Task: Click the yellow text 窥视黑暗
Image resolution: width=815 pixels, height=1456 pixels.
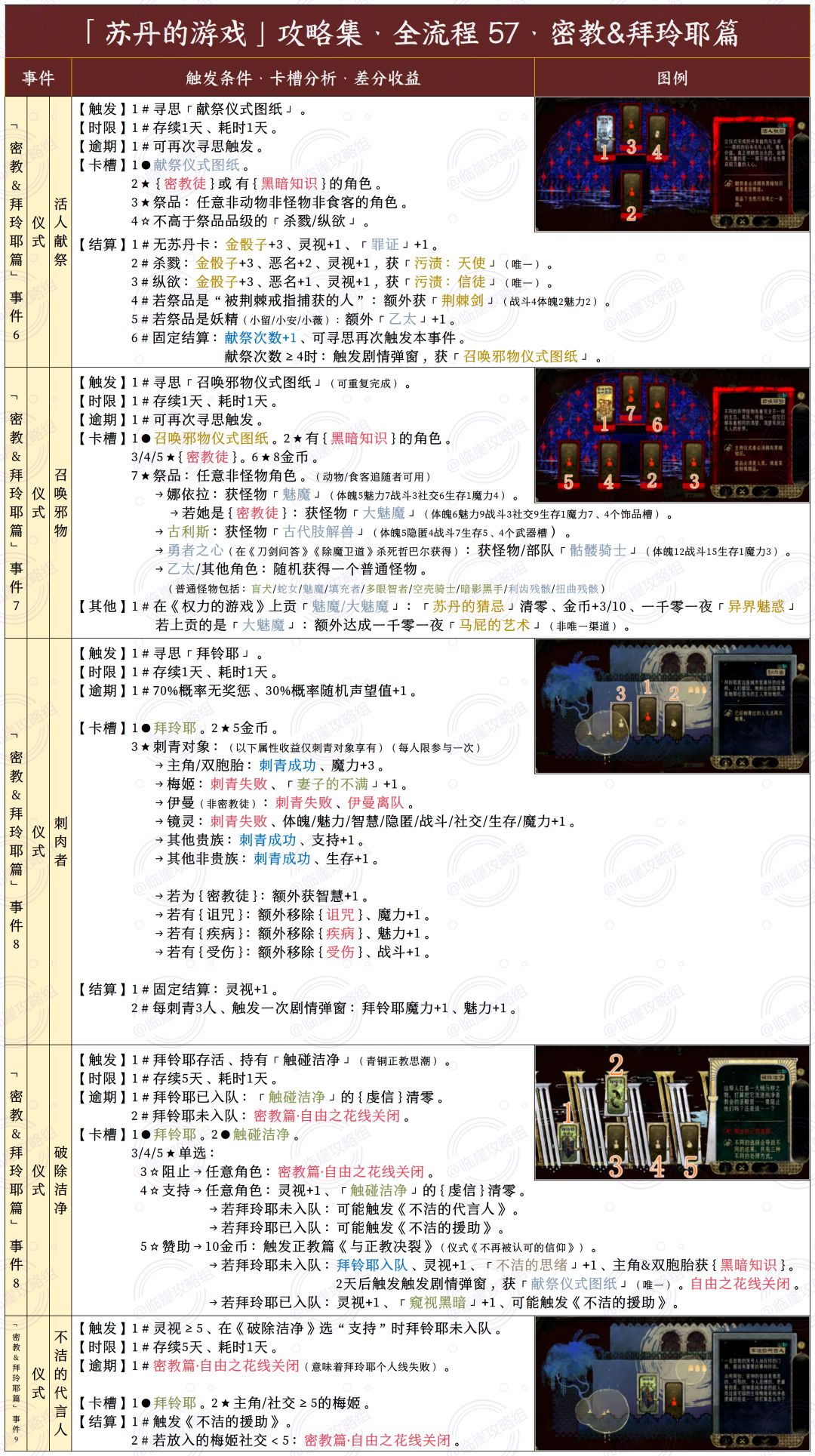Action: tap(438, 1302)
